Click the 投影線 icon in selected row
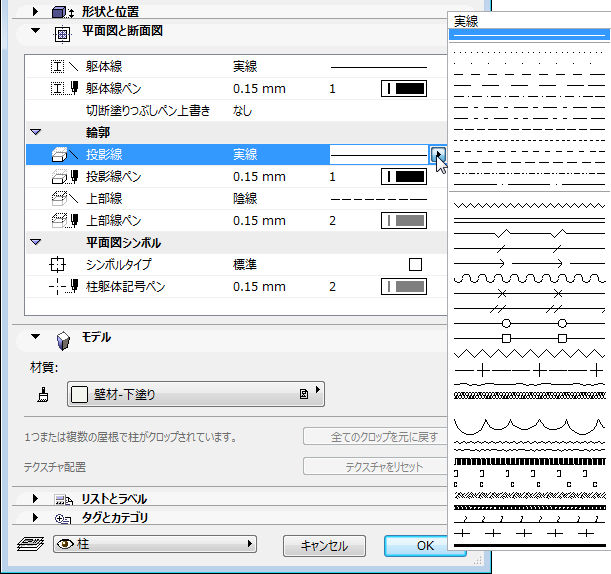The width and height of the screenshot is (611, 574). click(x=64, y=155)
